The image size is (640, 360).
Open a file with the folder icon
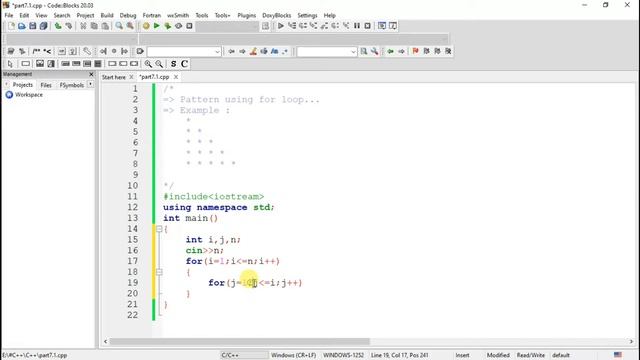point(22,26)
